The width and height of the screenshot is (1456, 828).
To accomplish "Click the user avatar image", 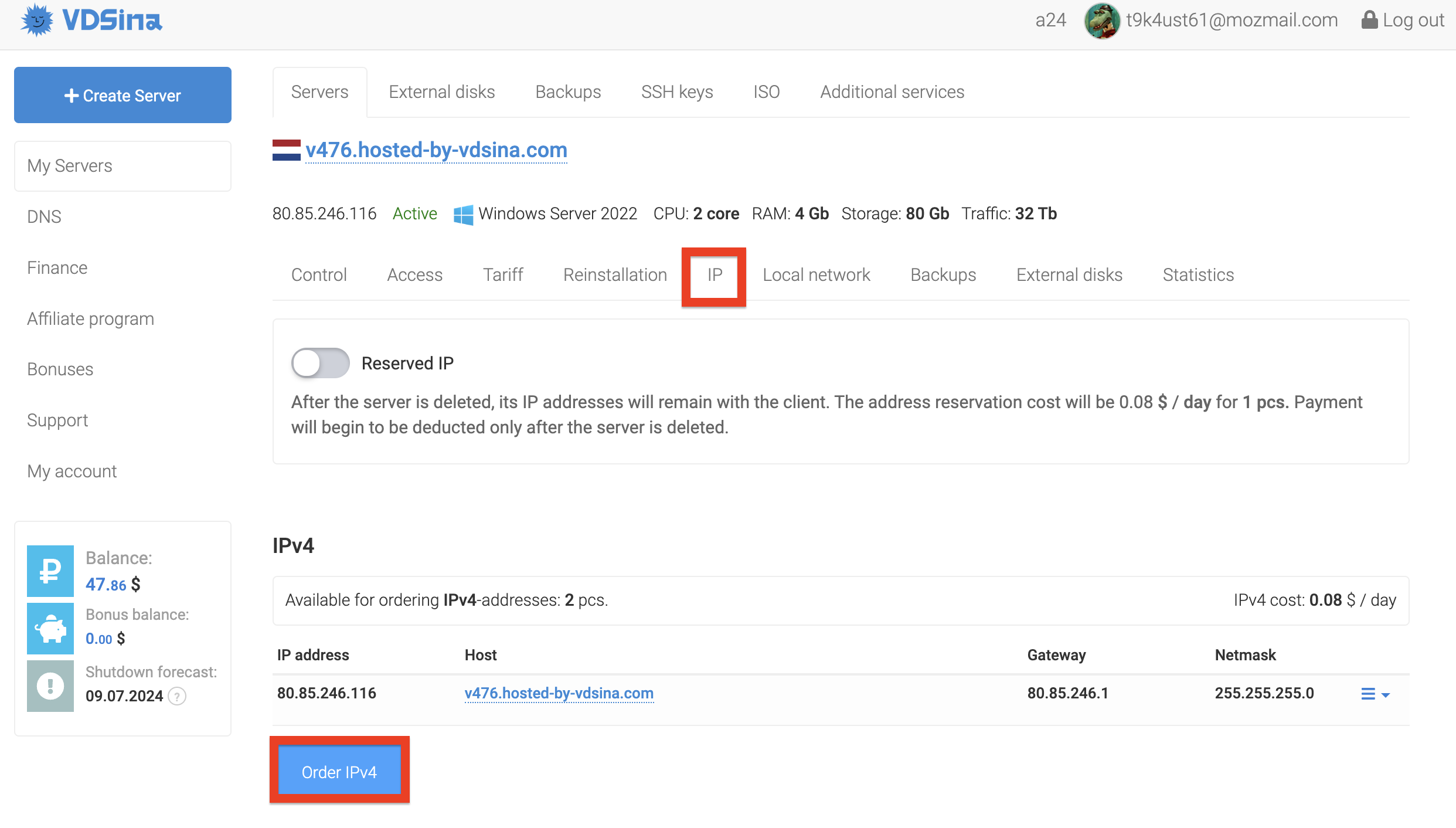I will [1102, 21].
